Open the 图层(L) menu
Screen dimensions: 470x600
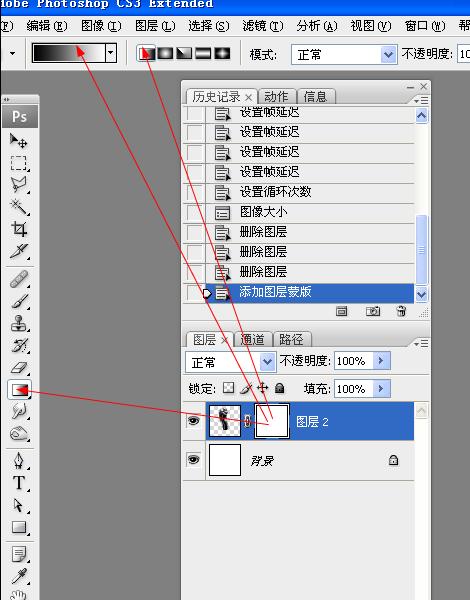point(155,26)
